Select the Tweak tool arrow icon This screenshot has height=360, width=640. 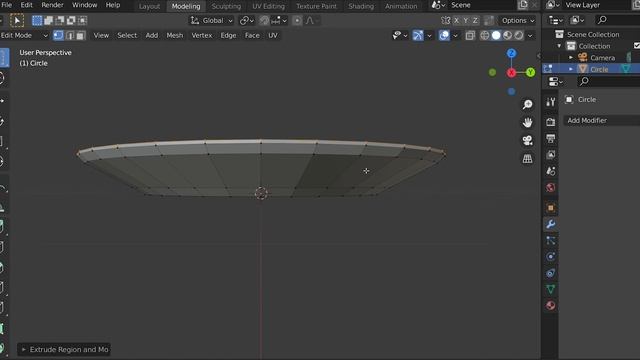(17, 20)
